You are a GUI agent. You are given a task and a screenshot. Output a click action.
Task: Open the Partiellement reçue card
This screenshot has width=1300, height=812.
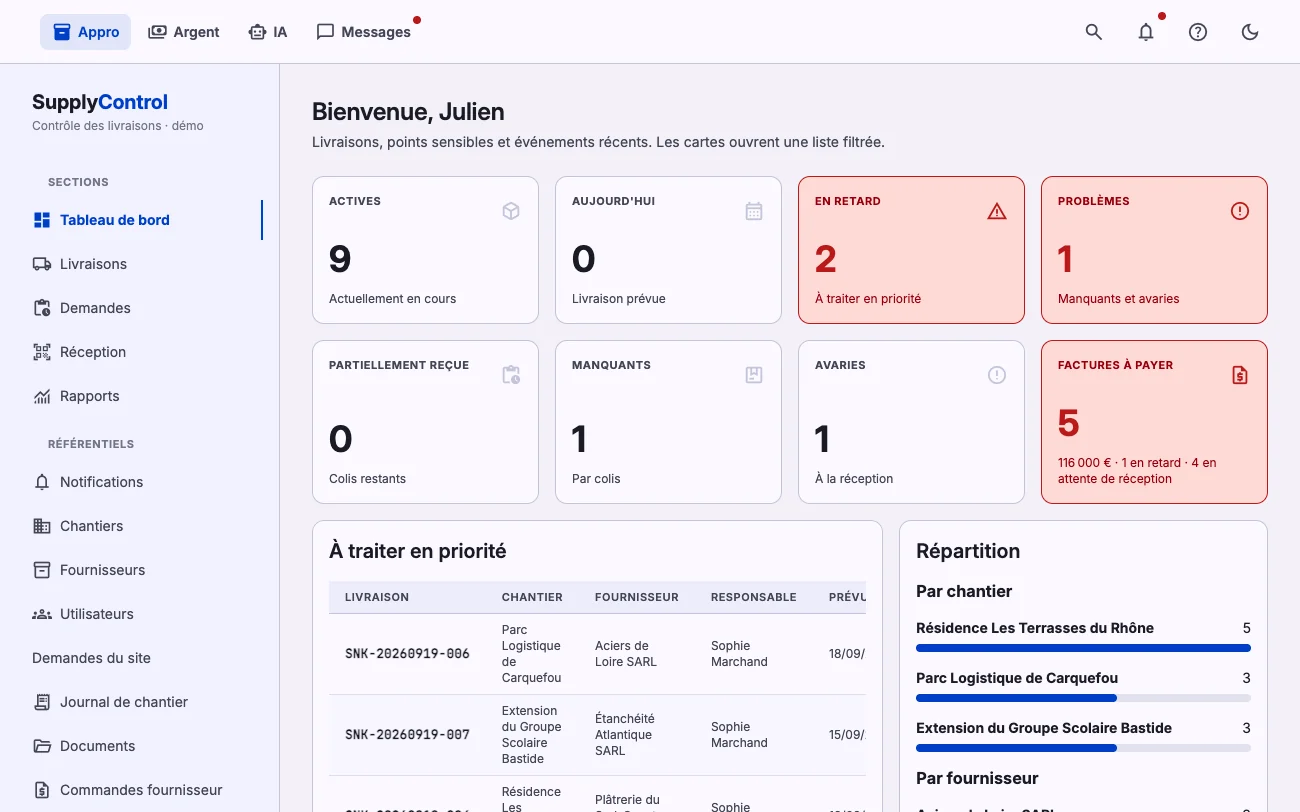[425, 422]
